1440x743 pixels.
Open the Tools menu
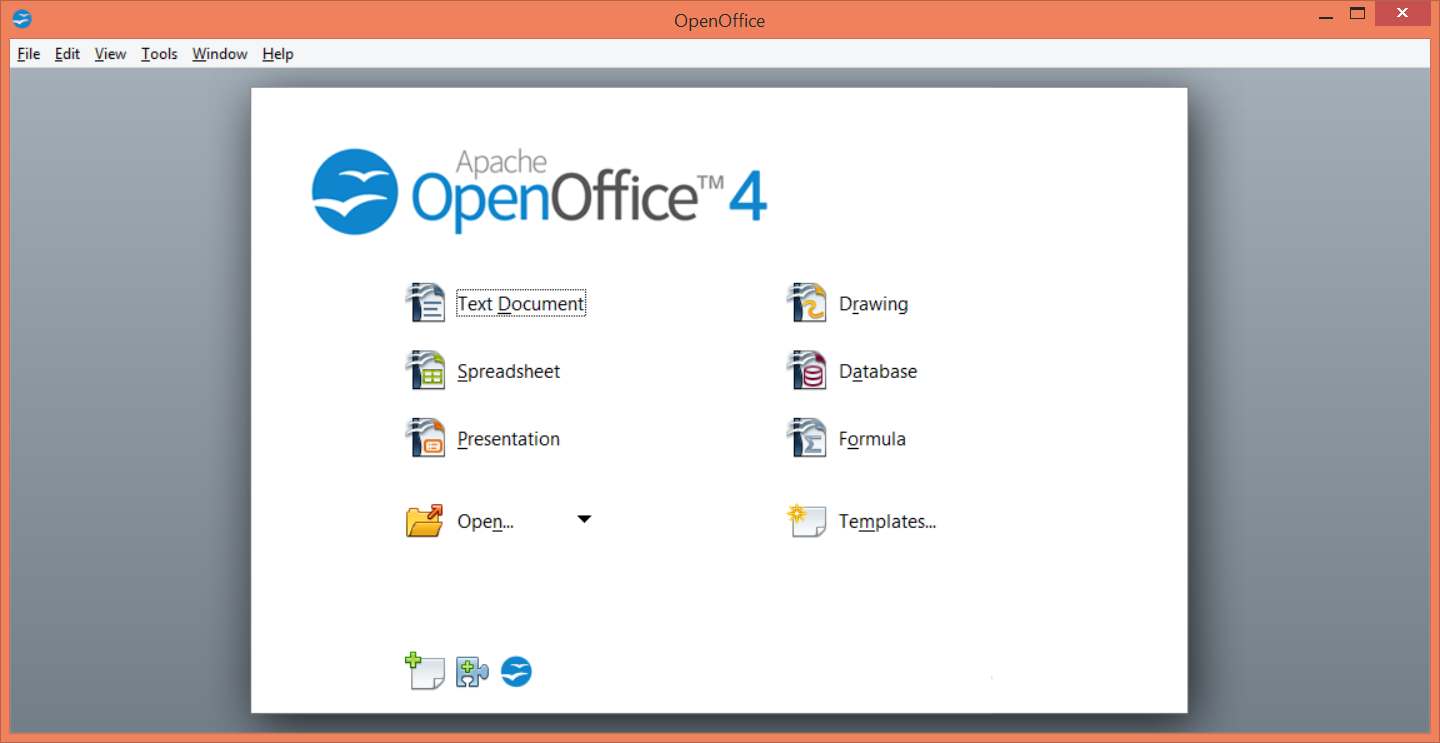click(x=159, y=54)
